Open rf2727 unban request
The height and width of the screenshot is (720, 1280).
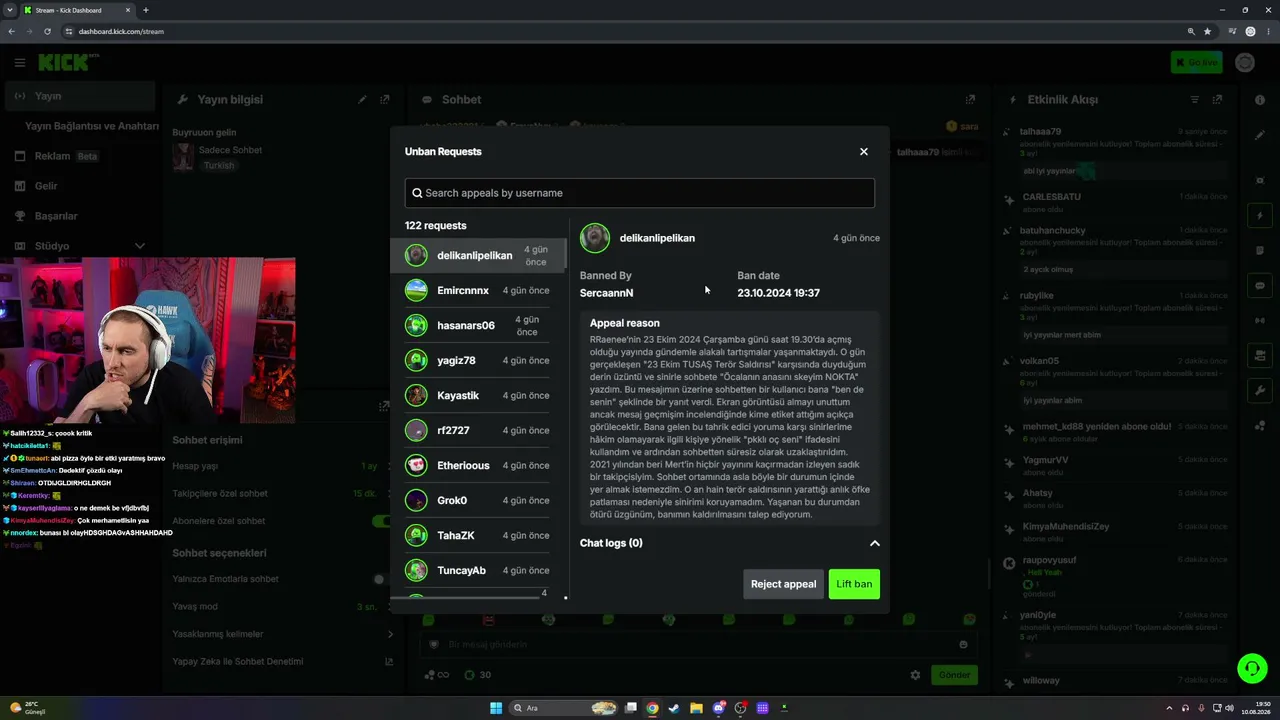coord(477,430)
